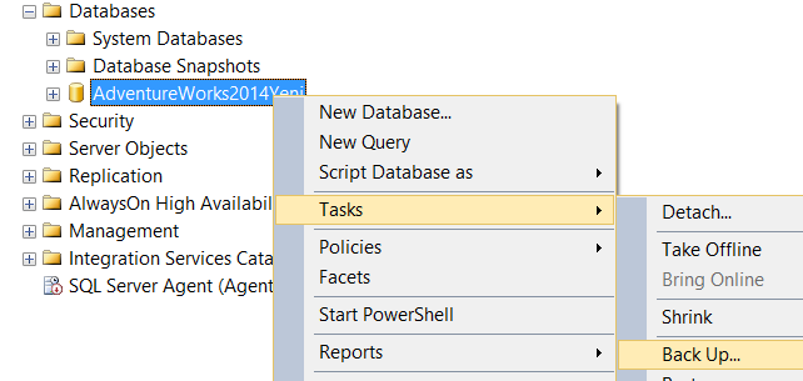The image size is (803, 381).
Task: Choose Detach... from the Tasks submenu
Action: 711,211
